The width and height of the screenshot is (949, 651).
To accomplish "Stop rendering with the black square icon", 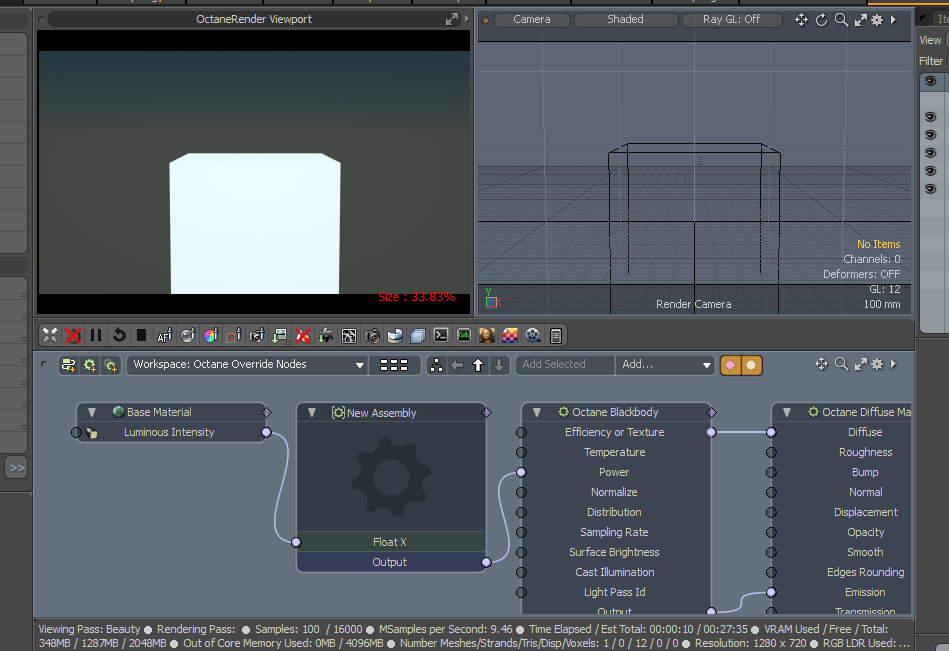I will pyautogui.click(x=142, y=335).
